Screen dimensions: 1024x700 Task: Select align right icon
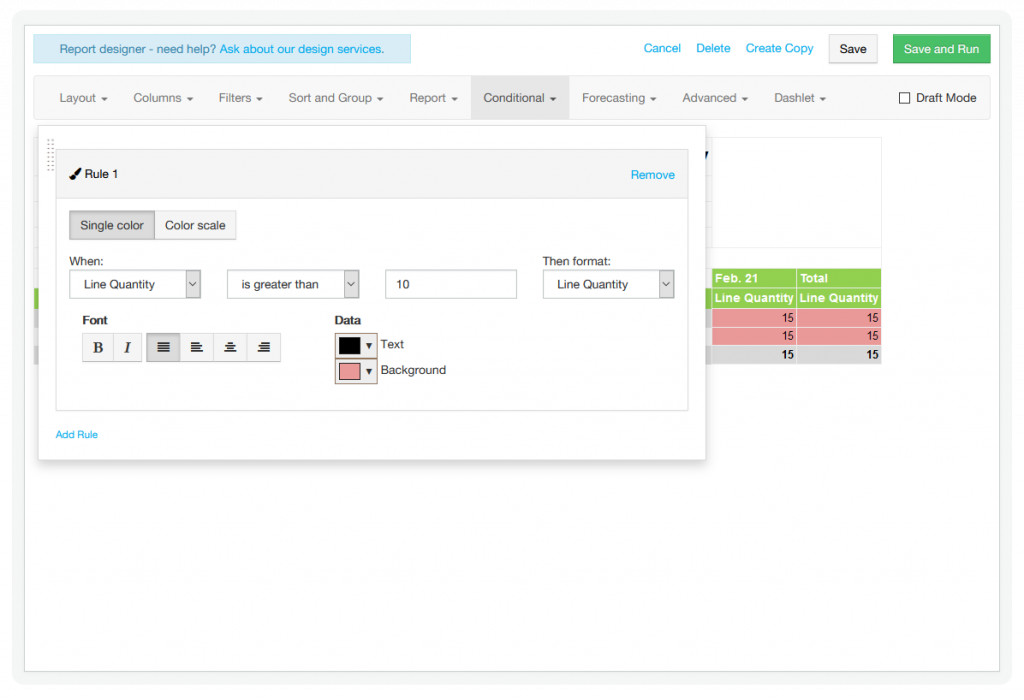pyautogui.click(x=264, y=347)
